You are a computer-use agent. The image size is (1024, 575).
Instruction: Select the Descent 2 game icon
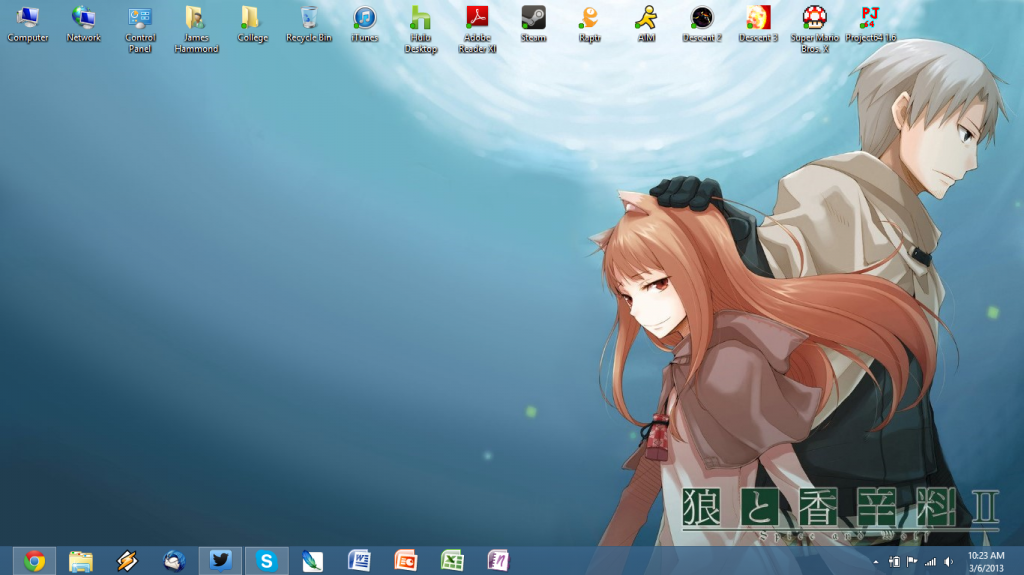[x=702, y=24]
